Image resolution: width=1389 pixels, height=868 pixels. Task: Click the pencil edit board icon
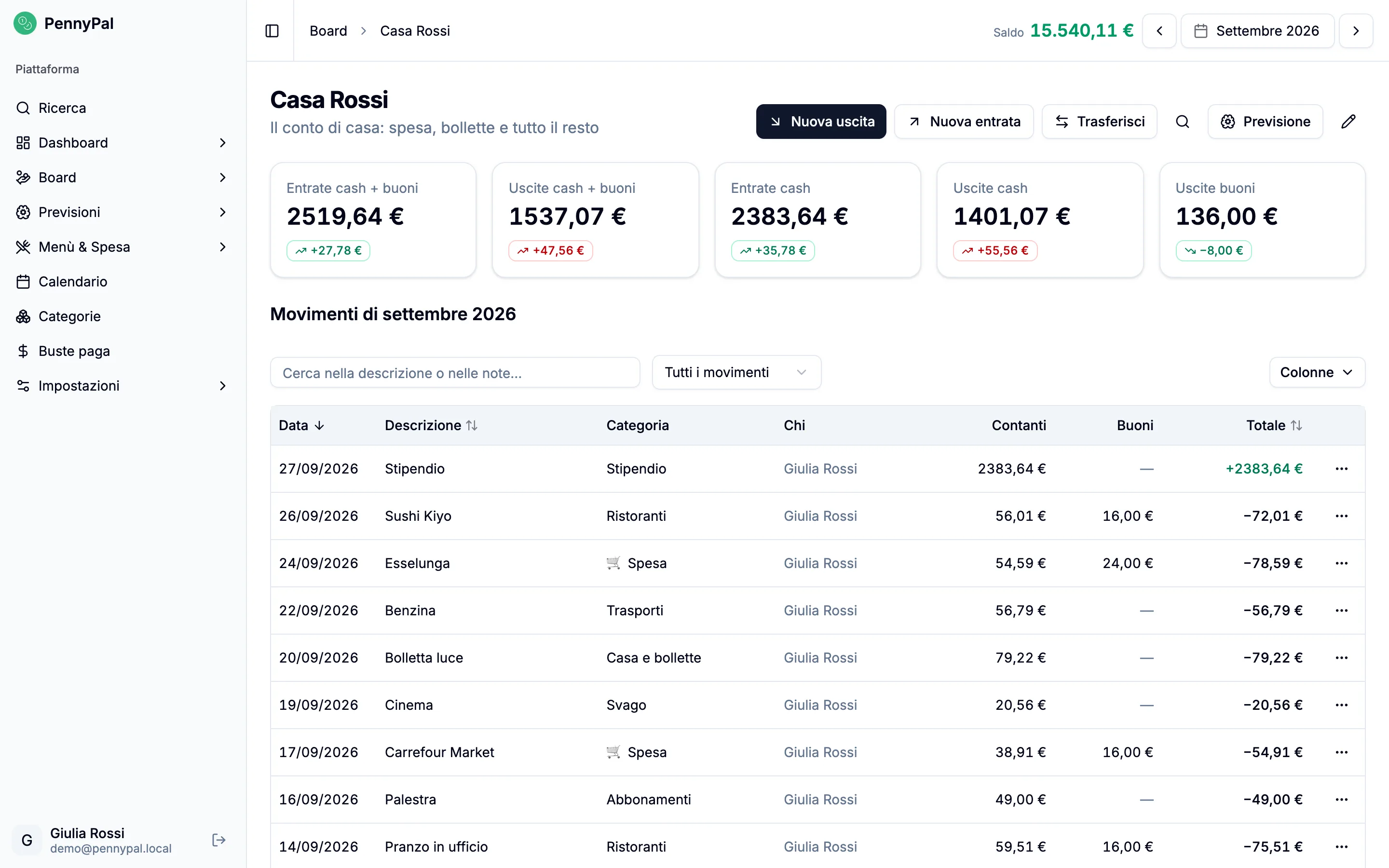point(1348,122)
